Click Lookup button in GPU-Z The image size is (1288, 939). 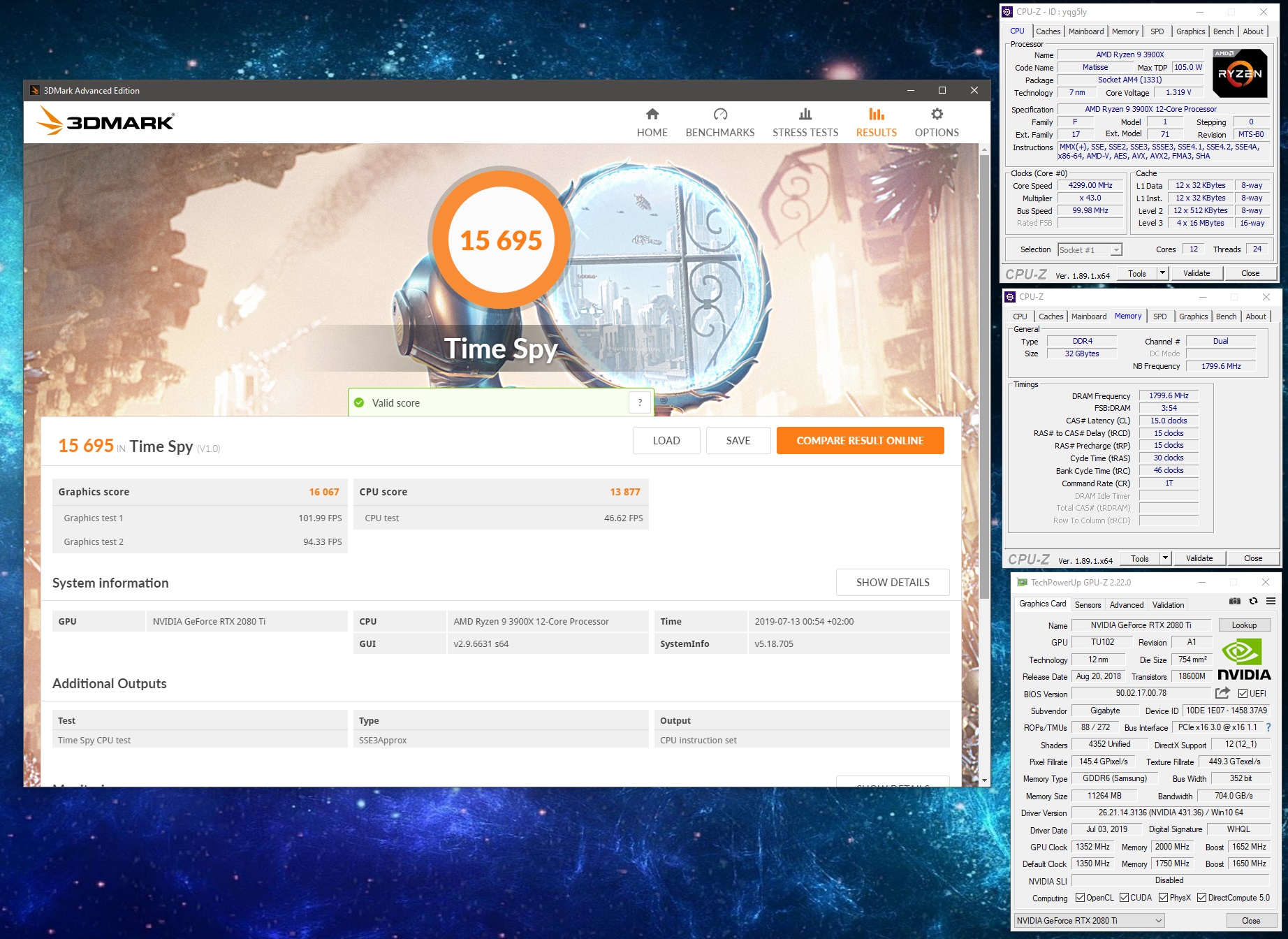(1244, 625)
